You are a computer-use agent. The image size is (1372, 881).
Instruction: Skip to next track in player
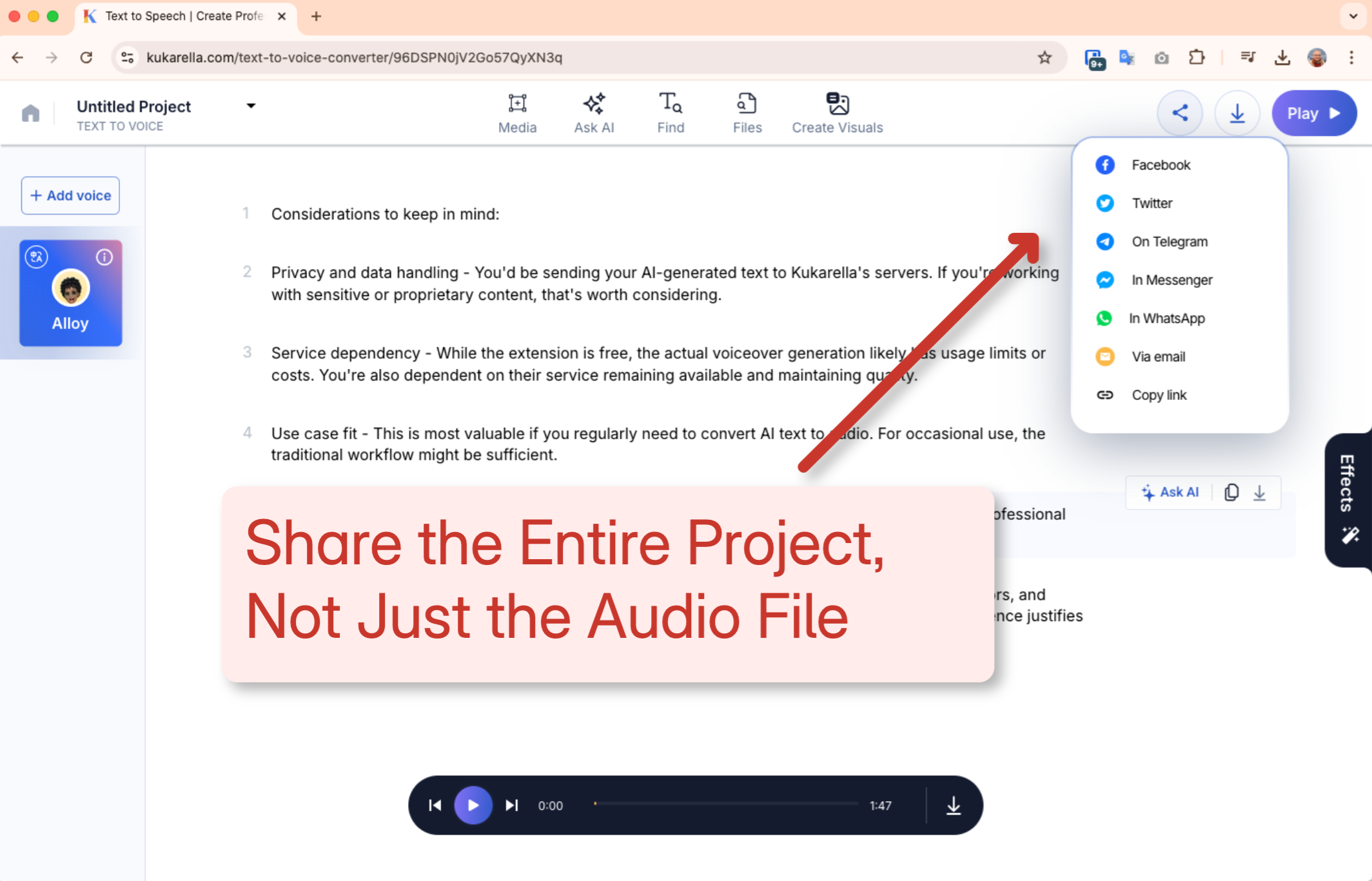tap(512, 805)
